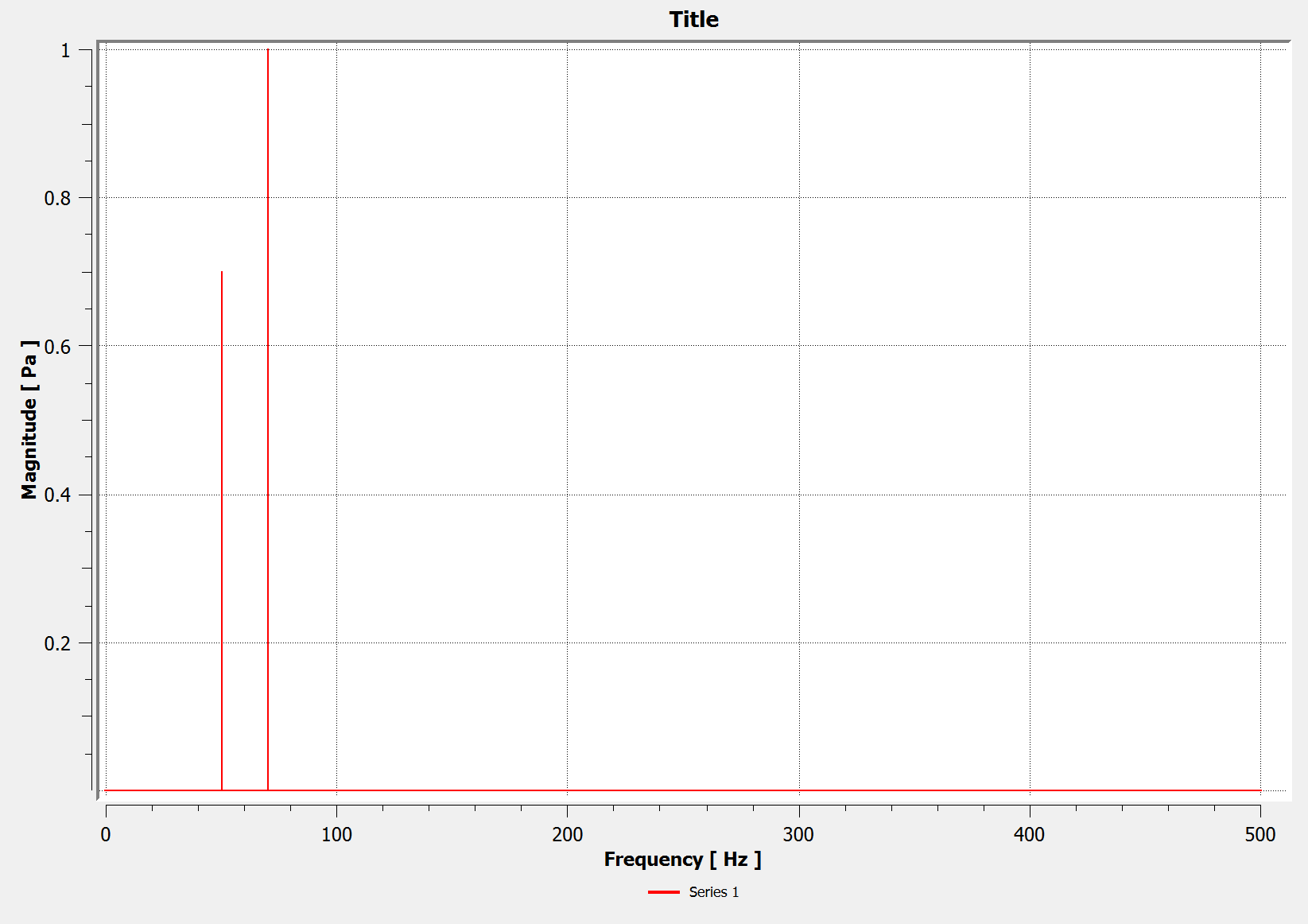This screenshot has height=924, width=1308.
Task: Click the y-axis tick label '0.6'
Action: tap(57, 347)
